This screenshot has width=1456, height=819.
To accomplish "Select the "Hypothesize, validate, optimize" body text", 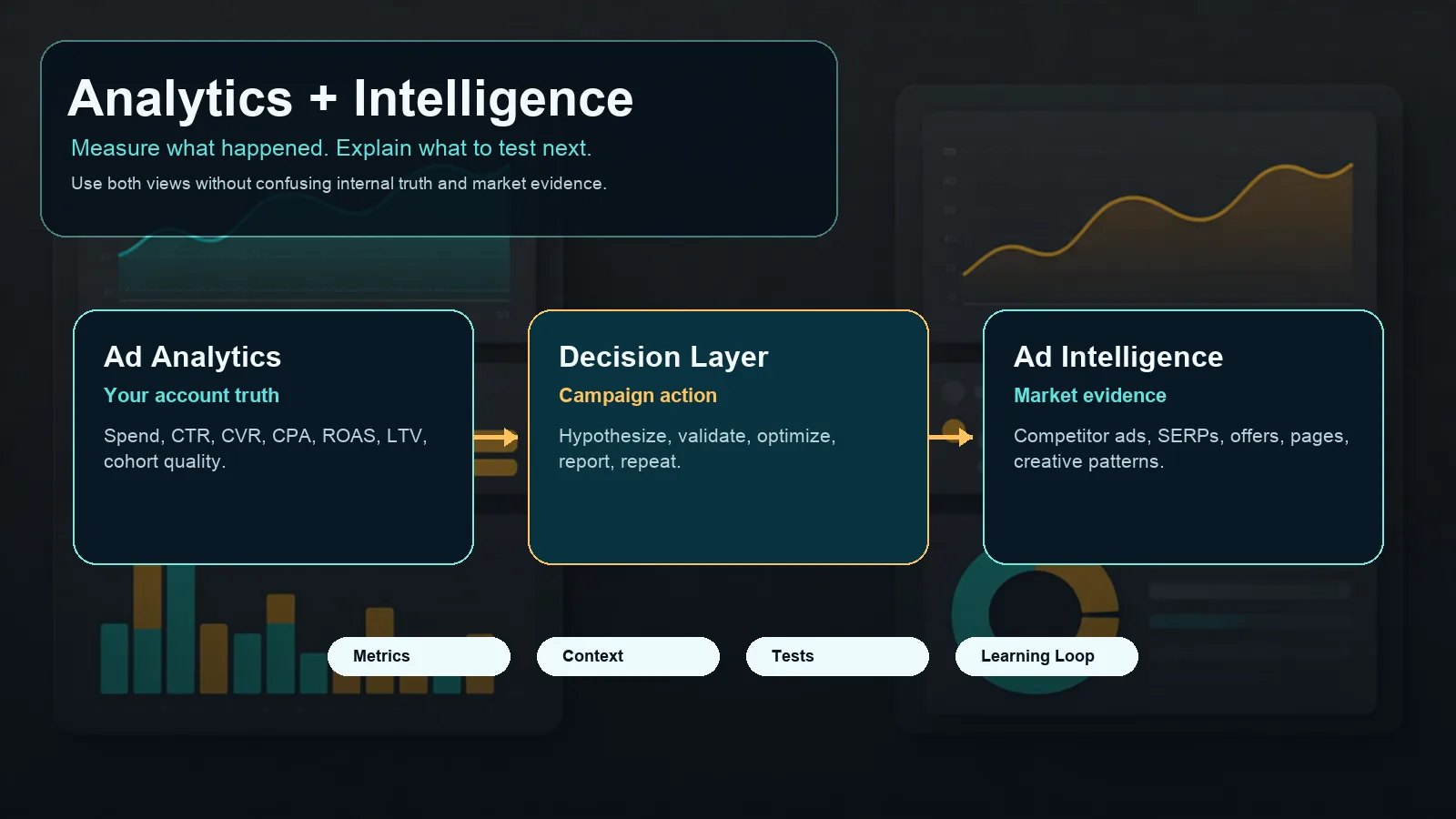I will pos(697,448).
